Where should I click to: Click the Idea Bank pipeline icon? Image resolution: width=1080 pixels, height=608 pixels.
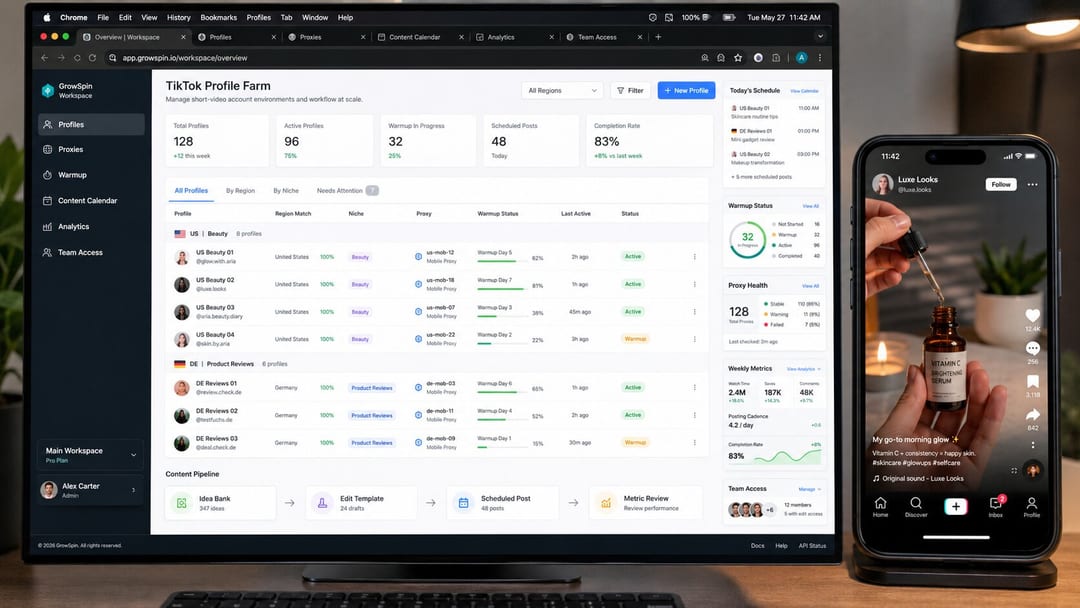coord(182,503)
